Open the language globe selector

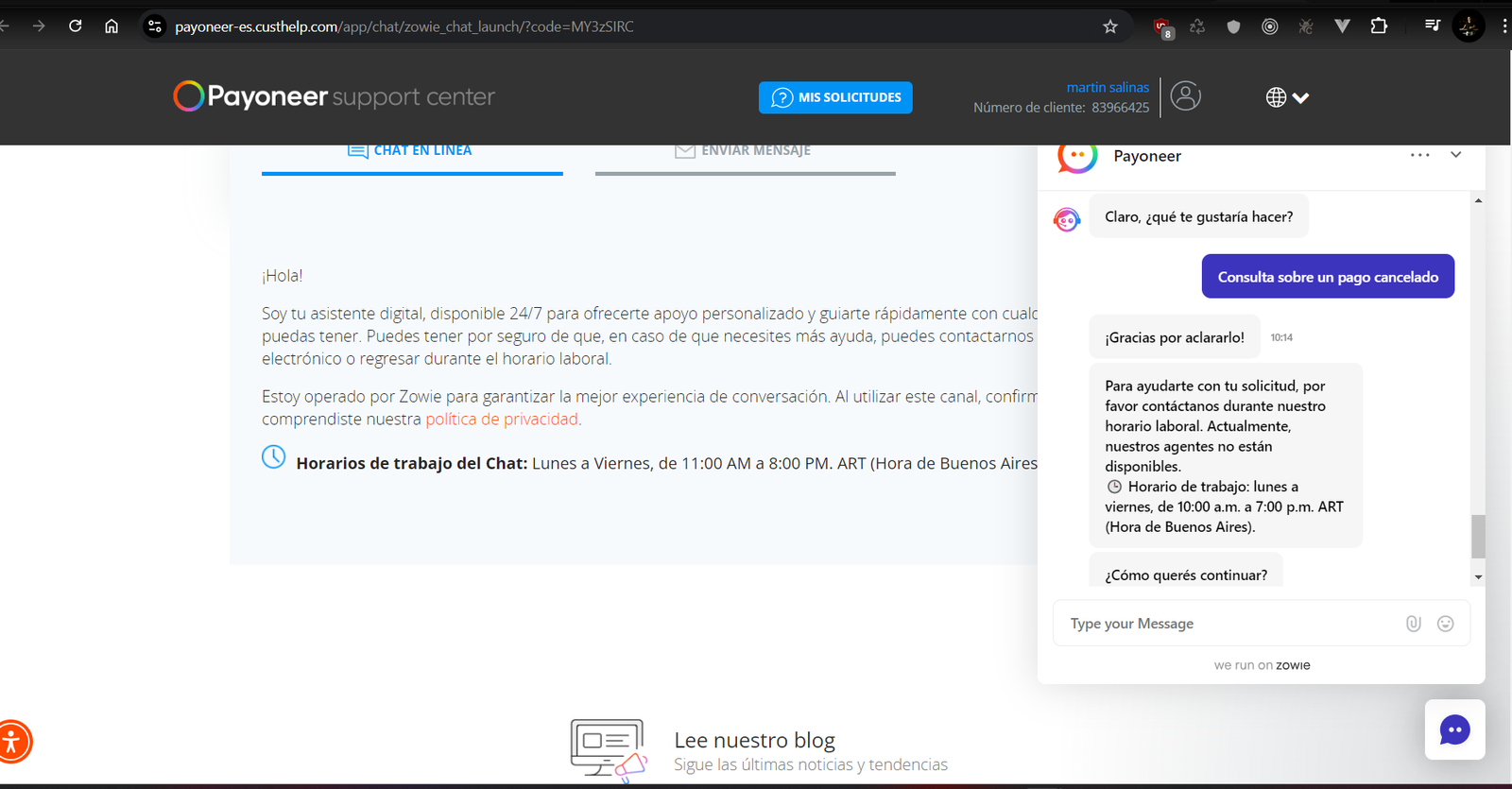1287,97
